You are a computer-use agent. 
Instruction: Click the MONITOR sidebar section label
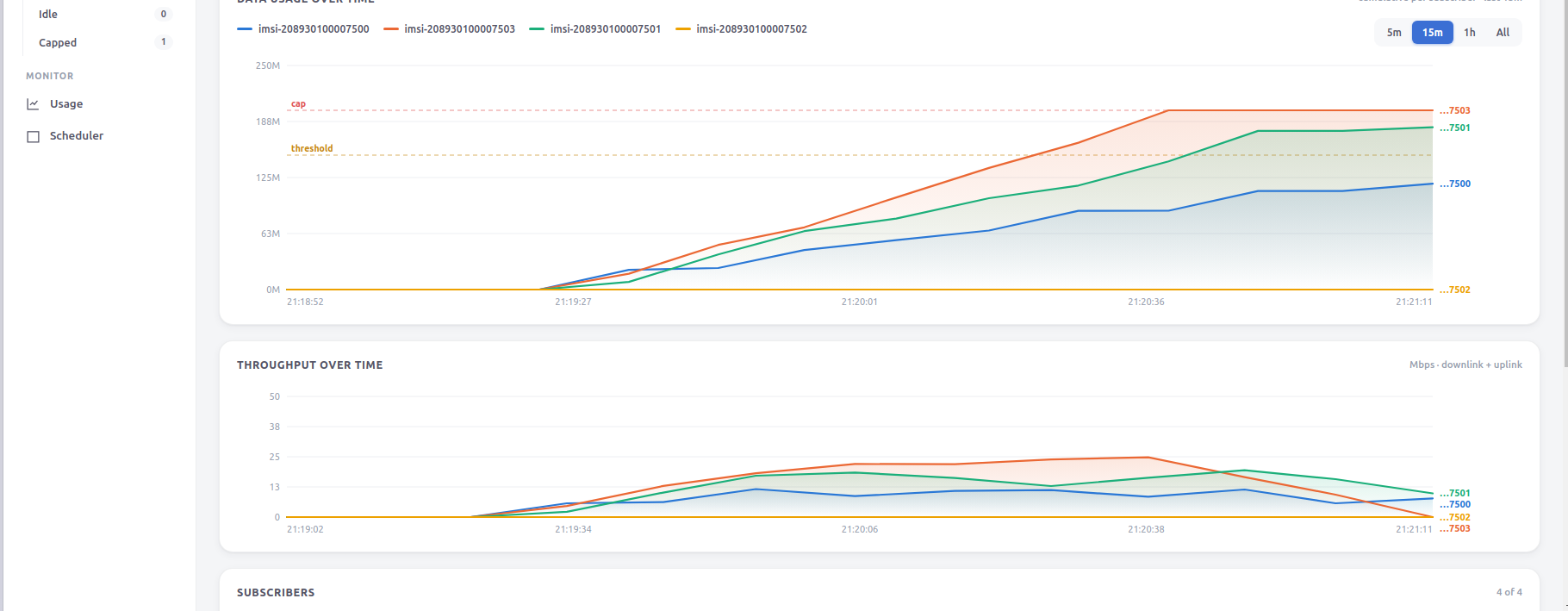point(50,76)
